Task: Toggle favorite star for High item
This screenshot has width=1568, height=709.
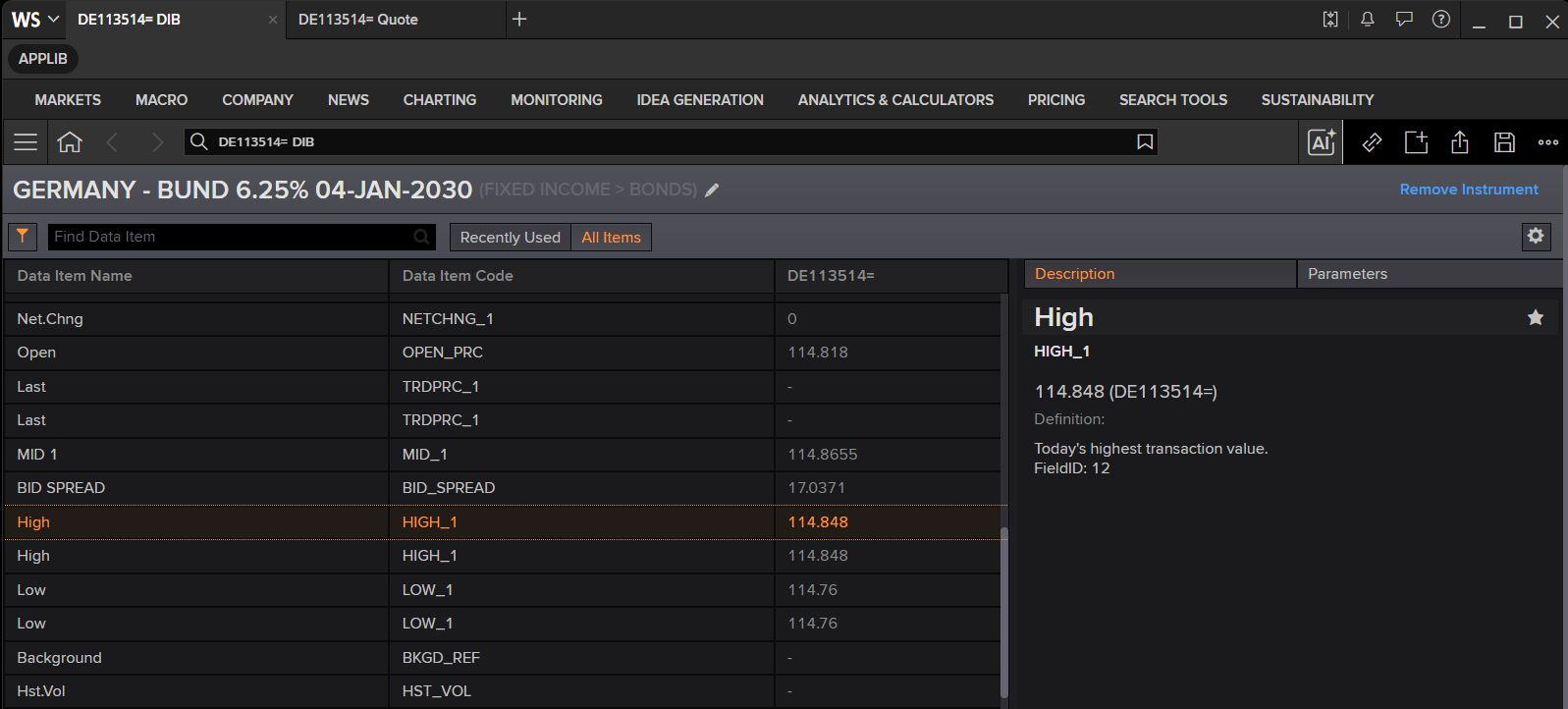Action: tap(1536, 317)
